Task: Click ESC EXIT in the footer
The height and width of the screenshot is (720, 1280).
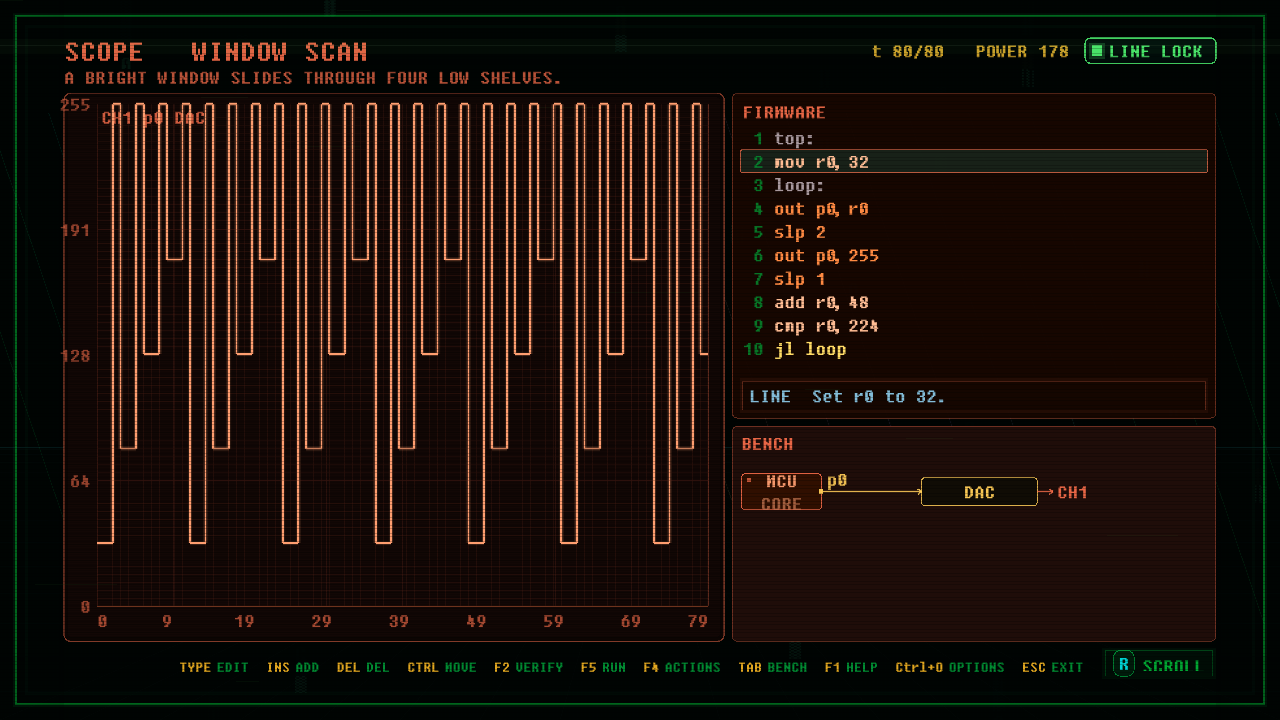Action: click(1053, 667)
